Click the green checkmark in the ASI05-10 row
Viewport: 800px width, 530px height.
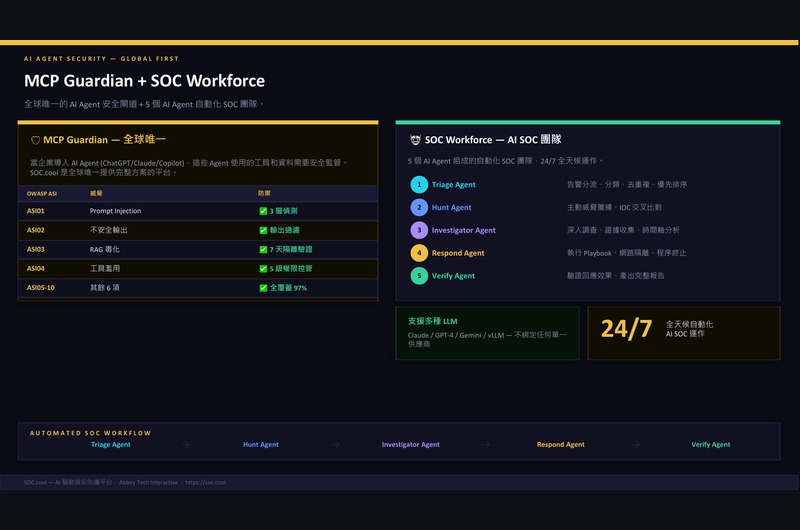(263, 288)
